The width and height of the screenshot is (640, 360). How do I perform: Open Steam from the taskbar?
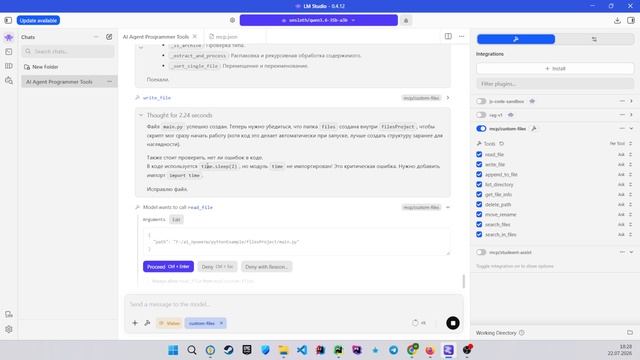click(x=228, y=350)
